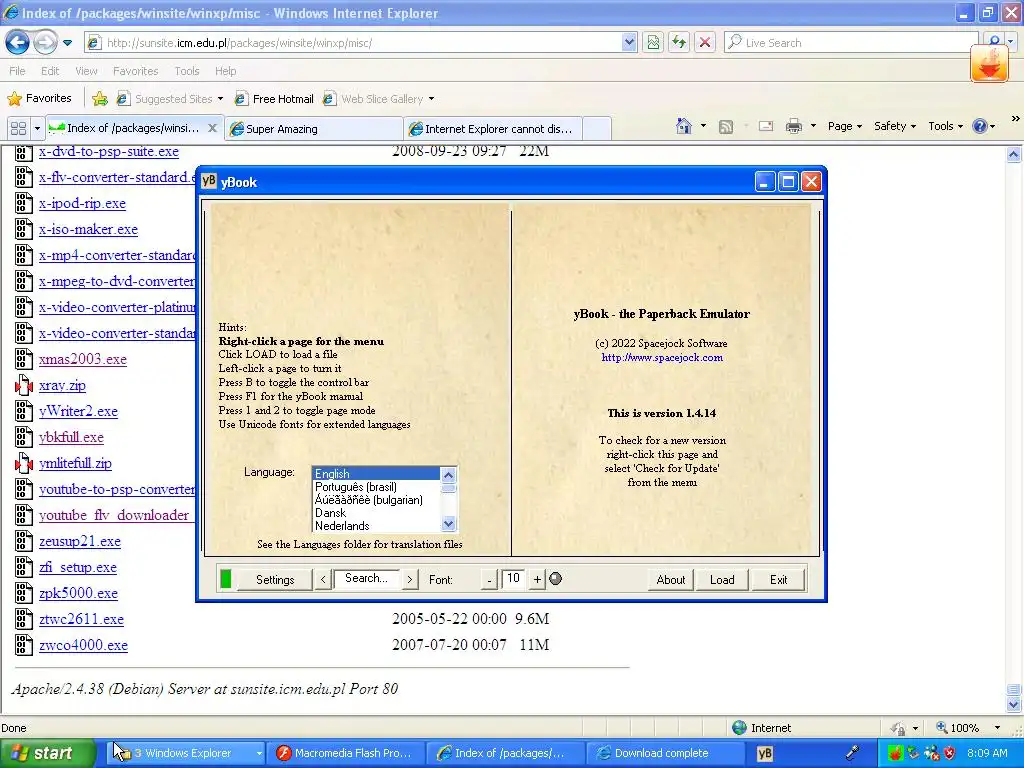1024x768 pixels.
Task: Open the Home button dropdown arrow
Action: (x=703, y=125)
